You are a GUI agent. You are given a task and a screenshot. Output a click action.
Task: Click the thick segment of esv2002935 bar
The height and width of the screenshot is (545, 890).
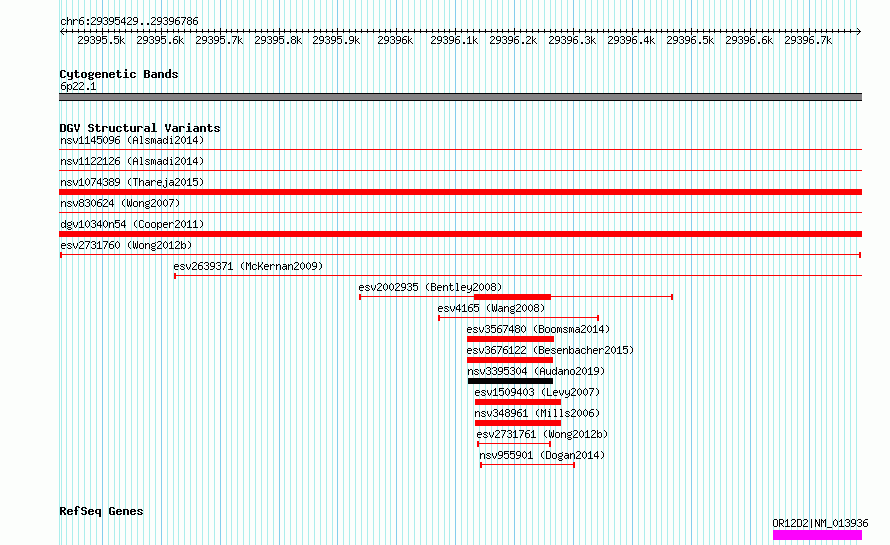click(513, 297)
